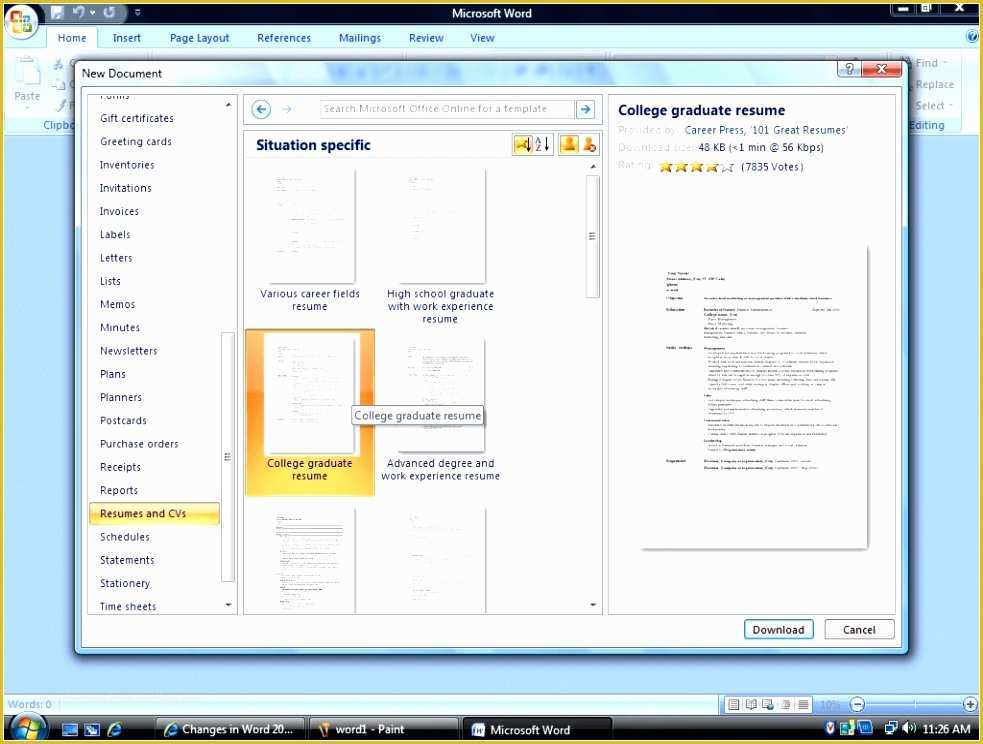Go to the References tab
The height and width of the screenshot is (744, 983).
pos(283,38)
